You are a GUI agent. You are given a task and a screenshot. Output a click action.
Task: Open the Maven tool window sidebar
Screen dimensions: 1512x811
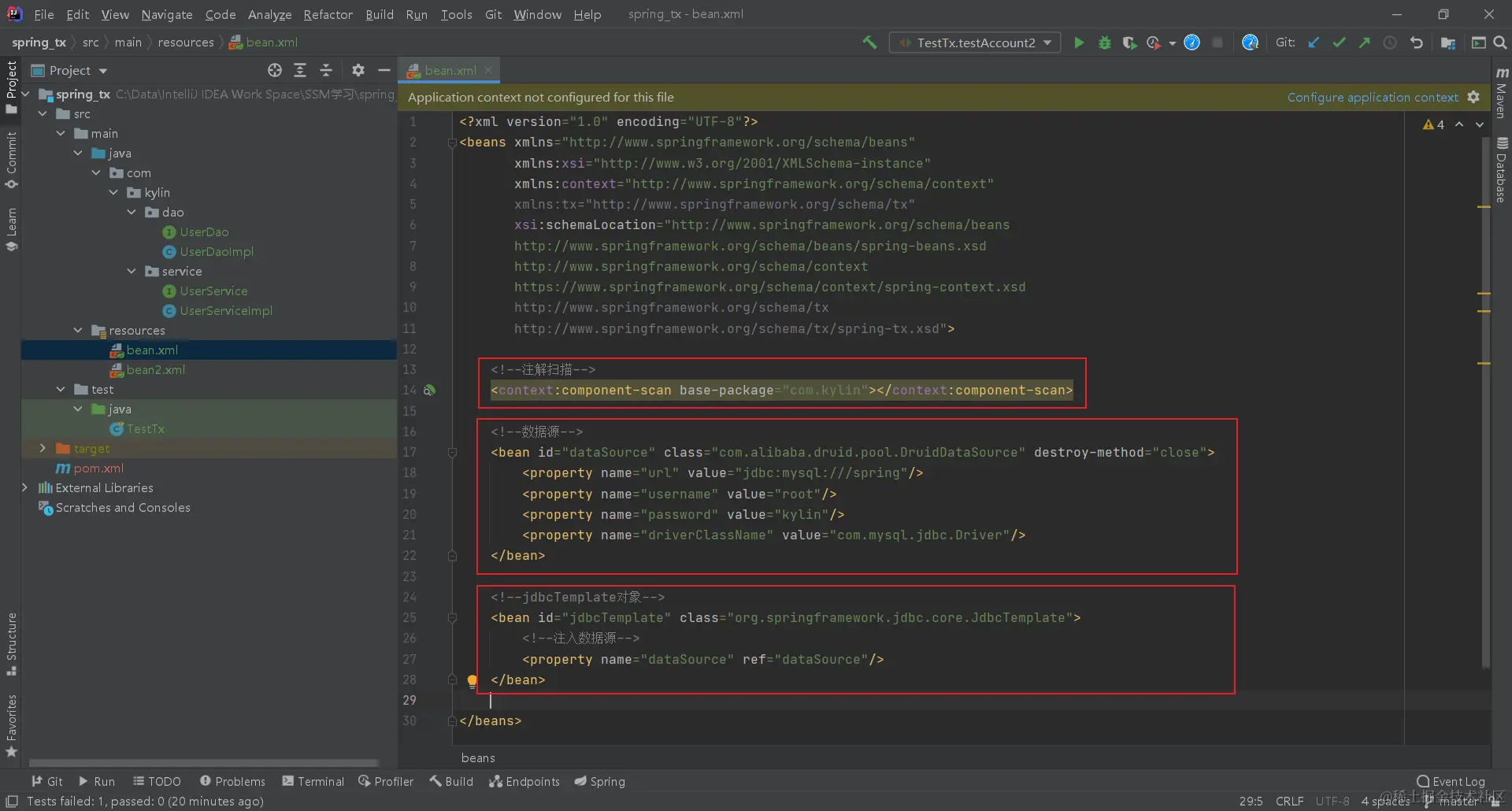[1502, 92]
